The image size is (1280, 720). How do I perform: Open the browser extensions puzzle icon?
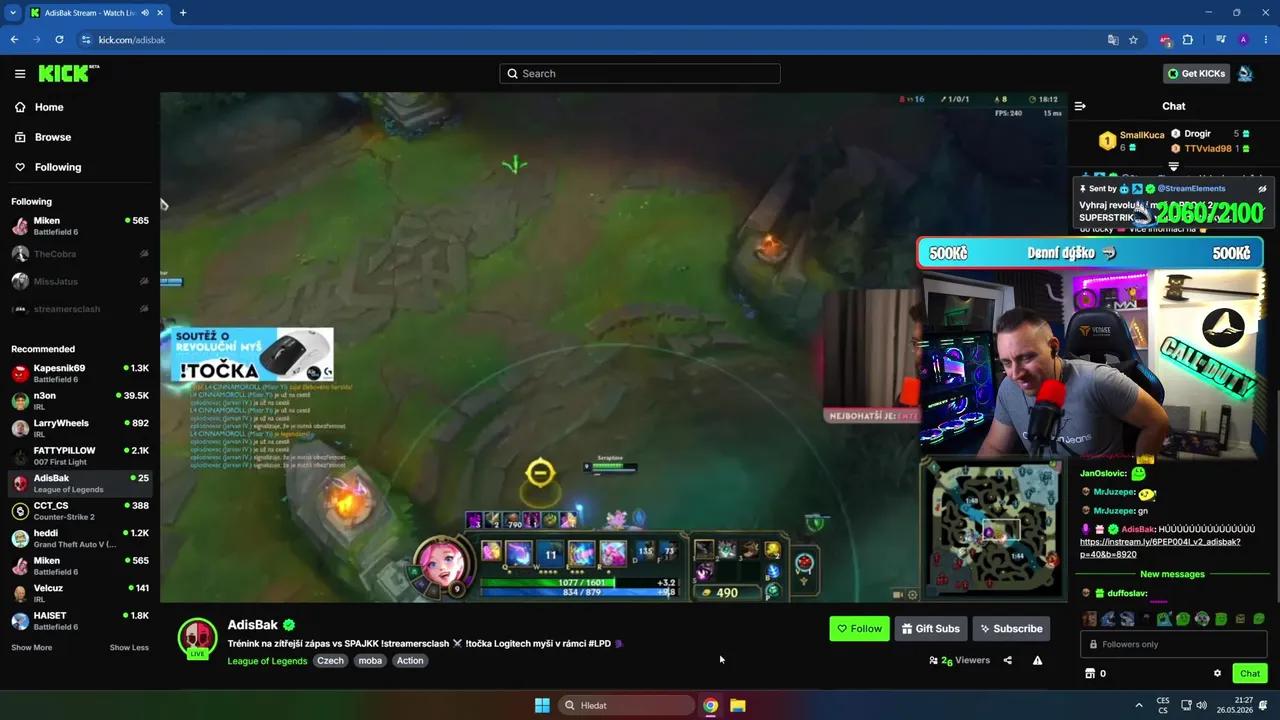click(x=1188, y=40)
